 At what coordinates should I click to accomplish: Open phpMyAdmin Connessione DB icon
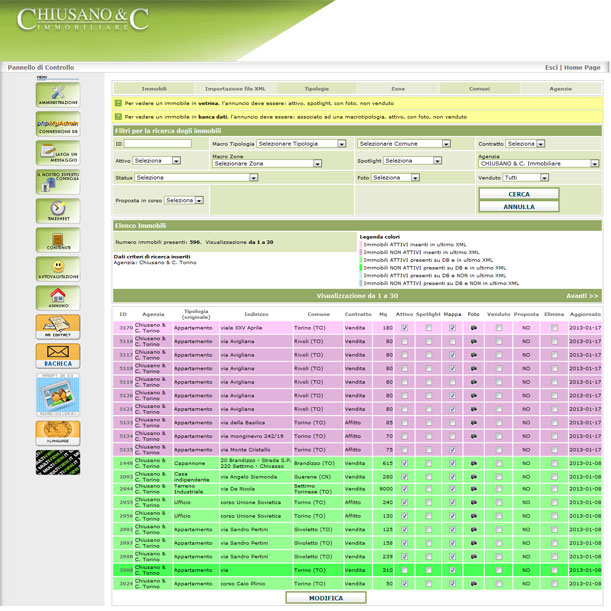pyautogui.click(x=58, y=124)
